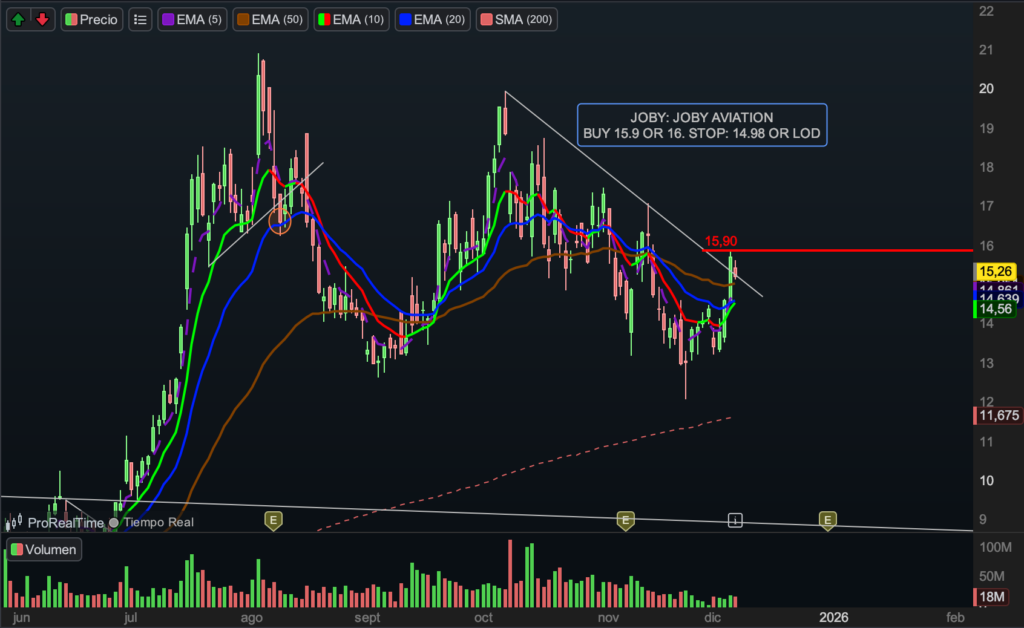Open the Precio settings button
This screenshot has height=628, width=1024.
91,19
